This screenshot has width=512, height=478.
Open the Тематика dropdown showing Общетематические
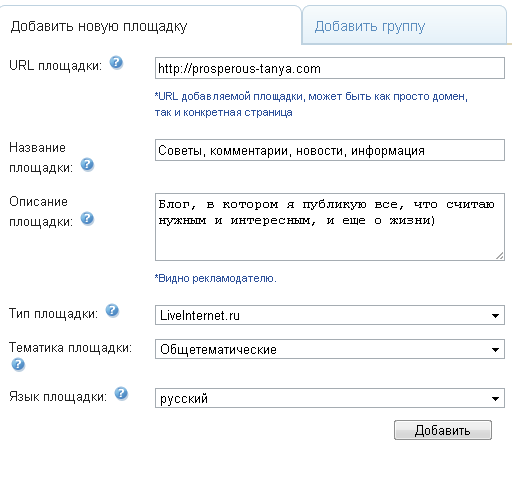tap(330, 349)
